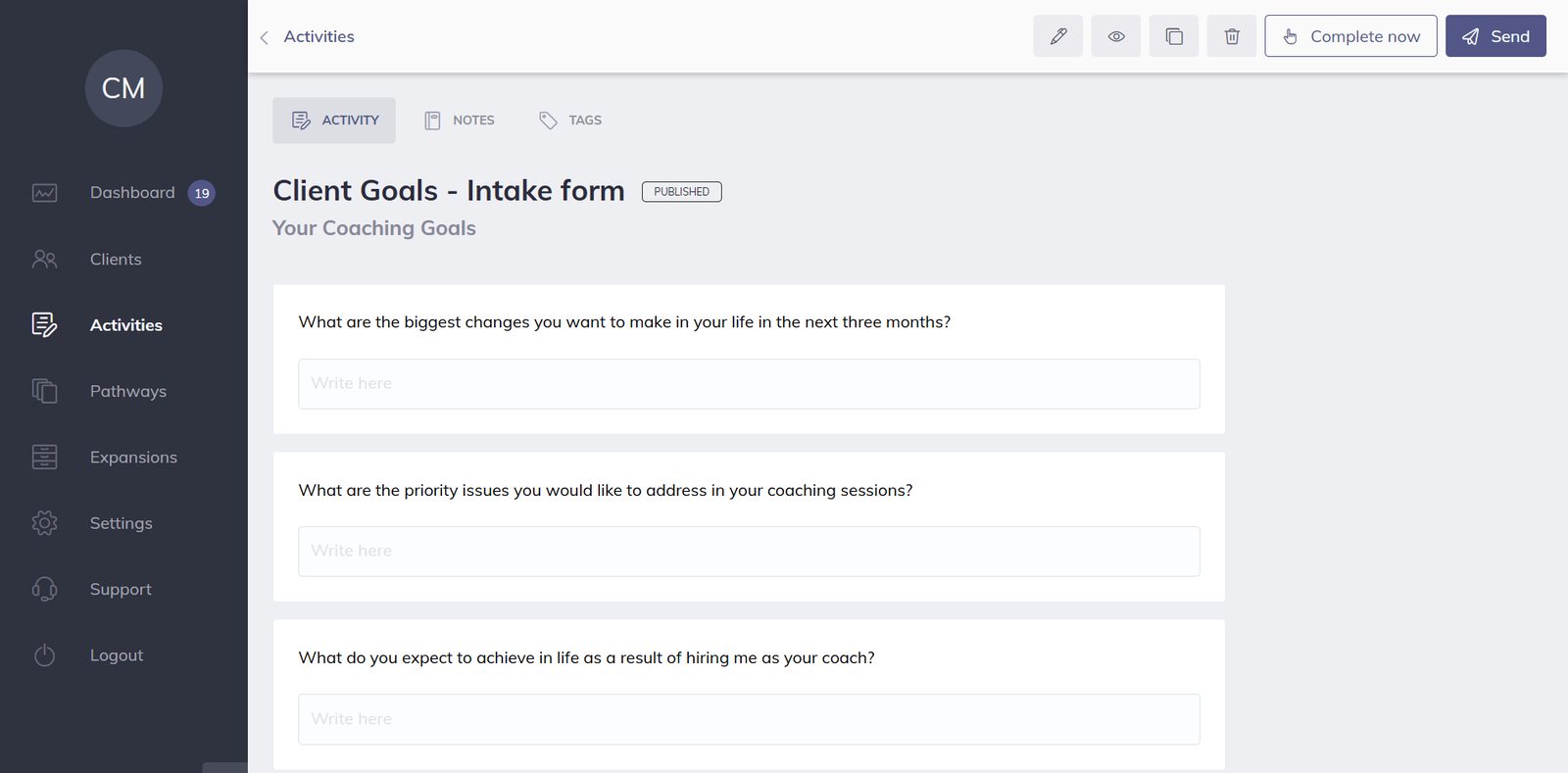Open Support in sidebar
This screenshot has height=773, width=1568.
tap(121, 589)
